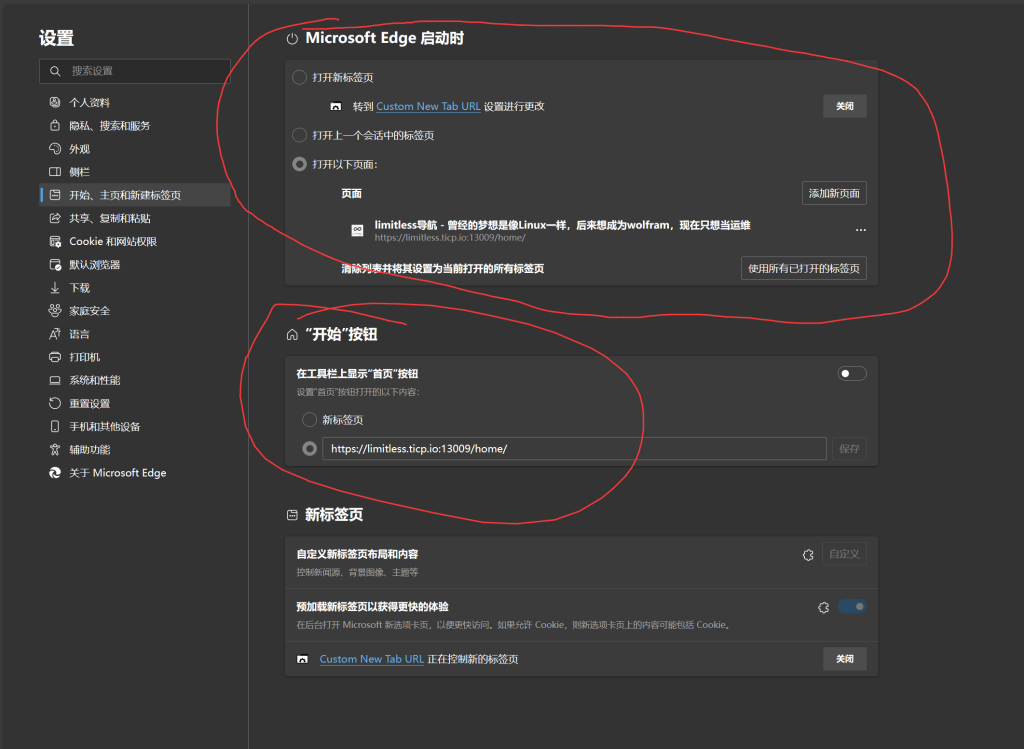Viewport: 1024px width, 749px height.
Task: Focus the 搜索设置 search field
Action: (135, 71)
